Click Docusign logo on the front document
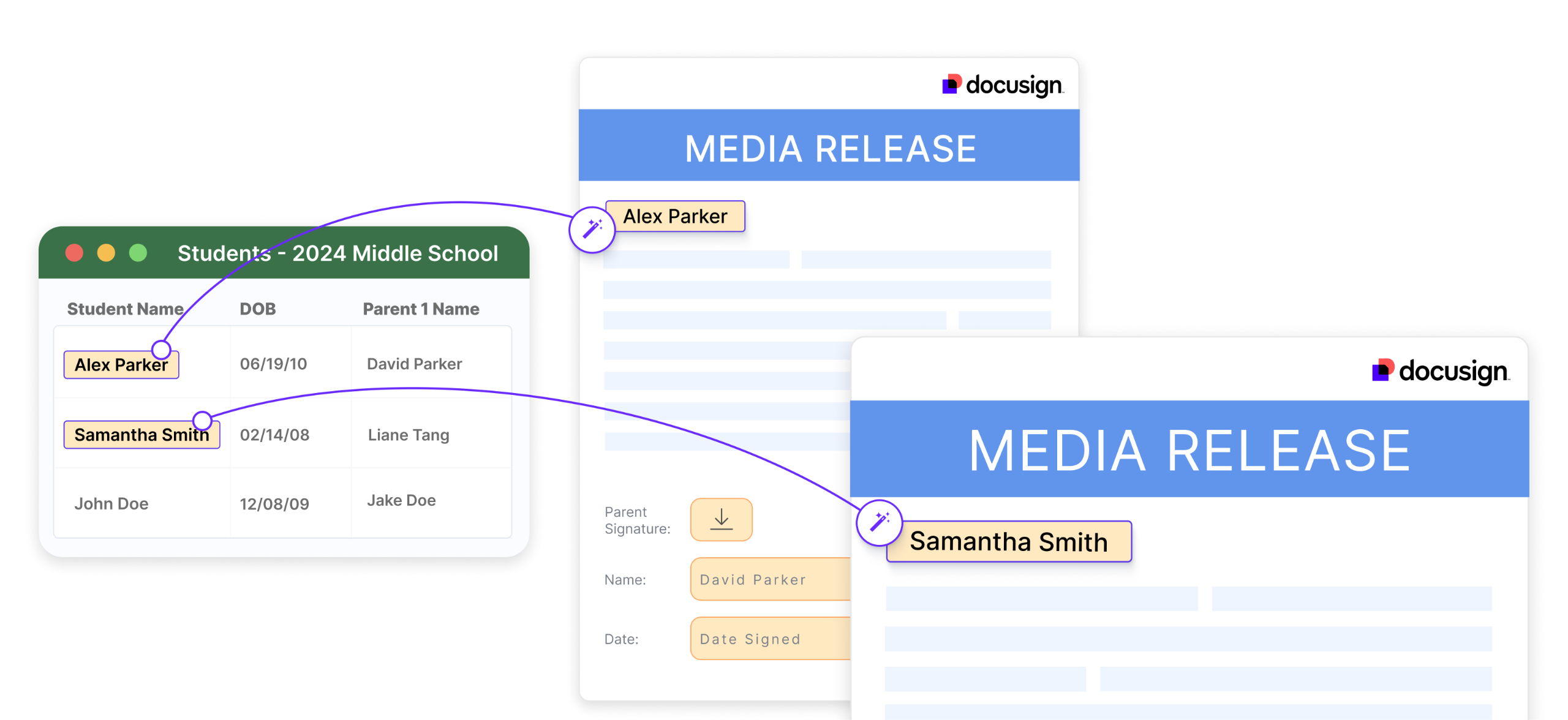This screenshot has height=720, width=1568. pyautogui.click(x=1440, y=371)
